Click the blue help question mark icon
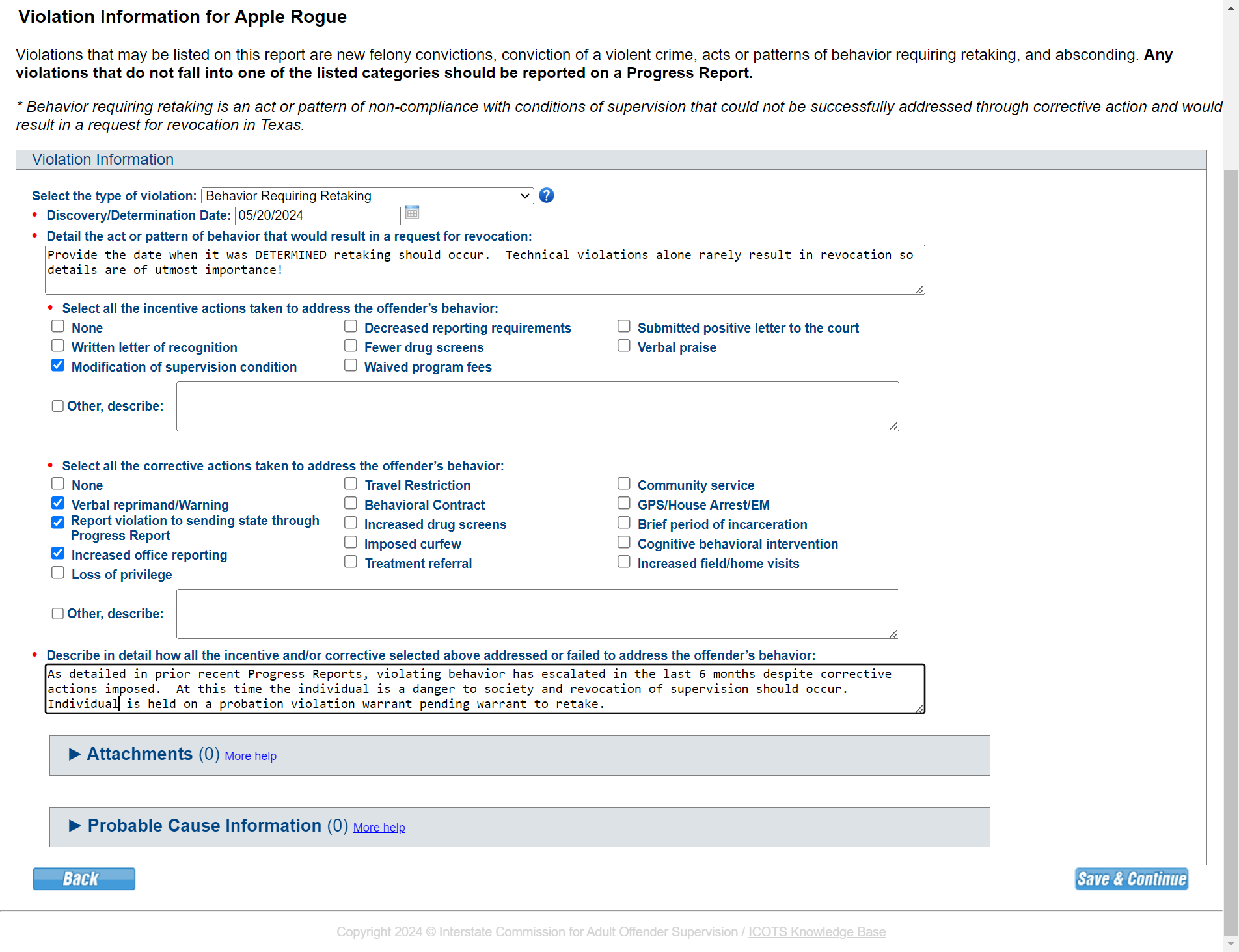1239x952 pixels. pyautogui.click(x=547, y=195)
